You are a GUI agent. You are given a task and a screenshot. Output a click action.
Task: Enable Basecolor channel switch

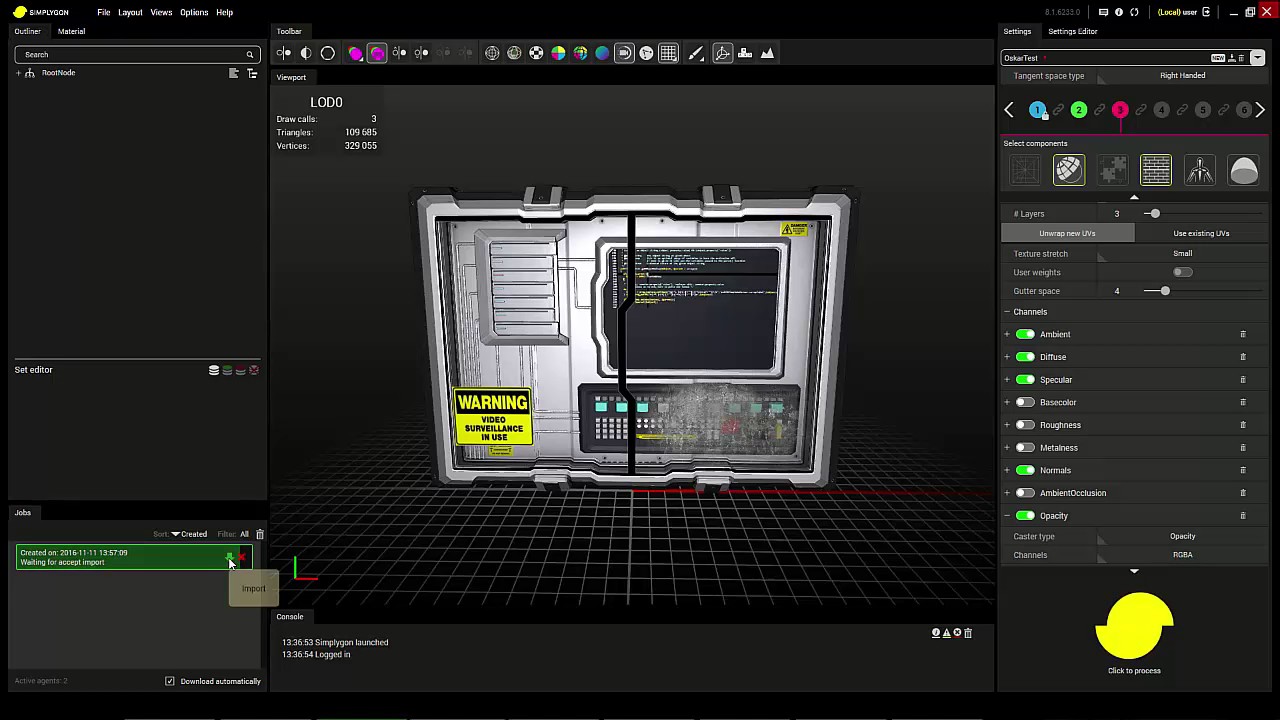1025,402
